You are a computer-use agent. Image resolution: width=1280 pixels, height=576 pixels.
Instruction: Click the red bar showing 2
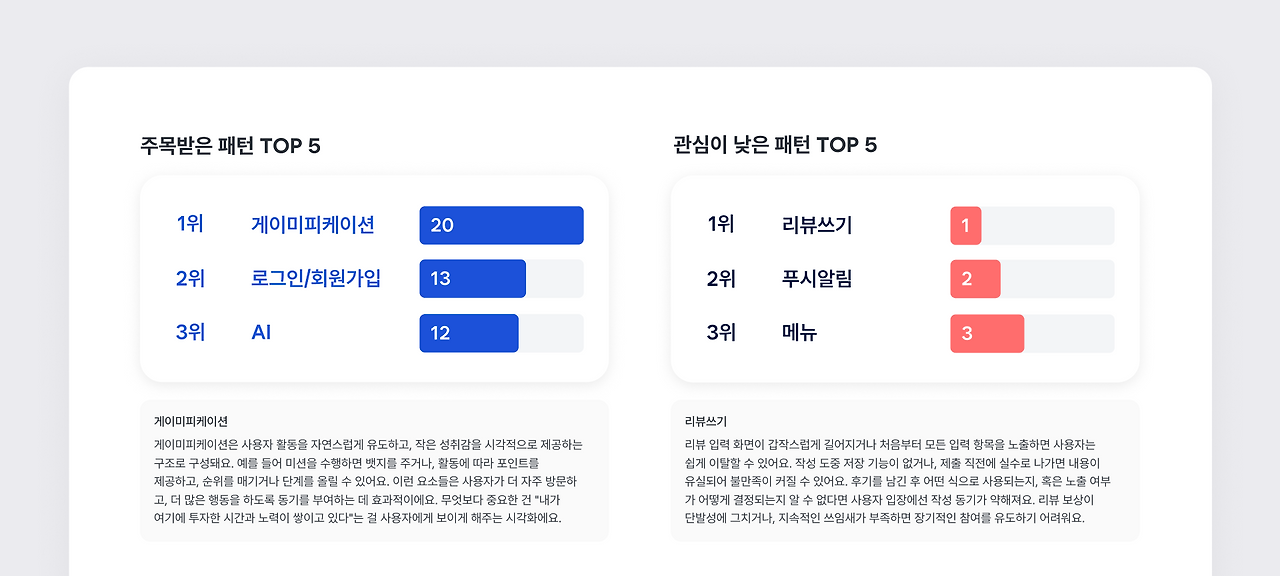[975, 278]
